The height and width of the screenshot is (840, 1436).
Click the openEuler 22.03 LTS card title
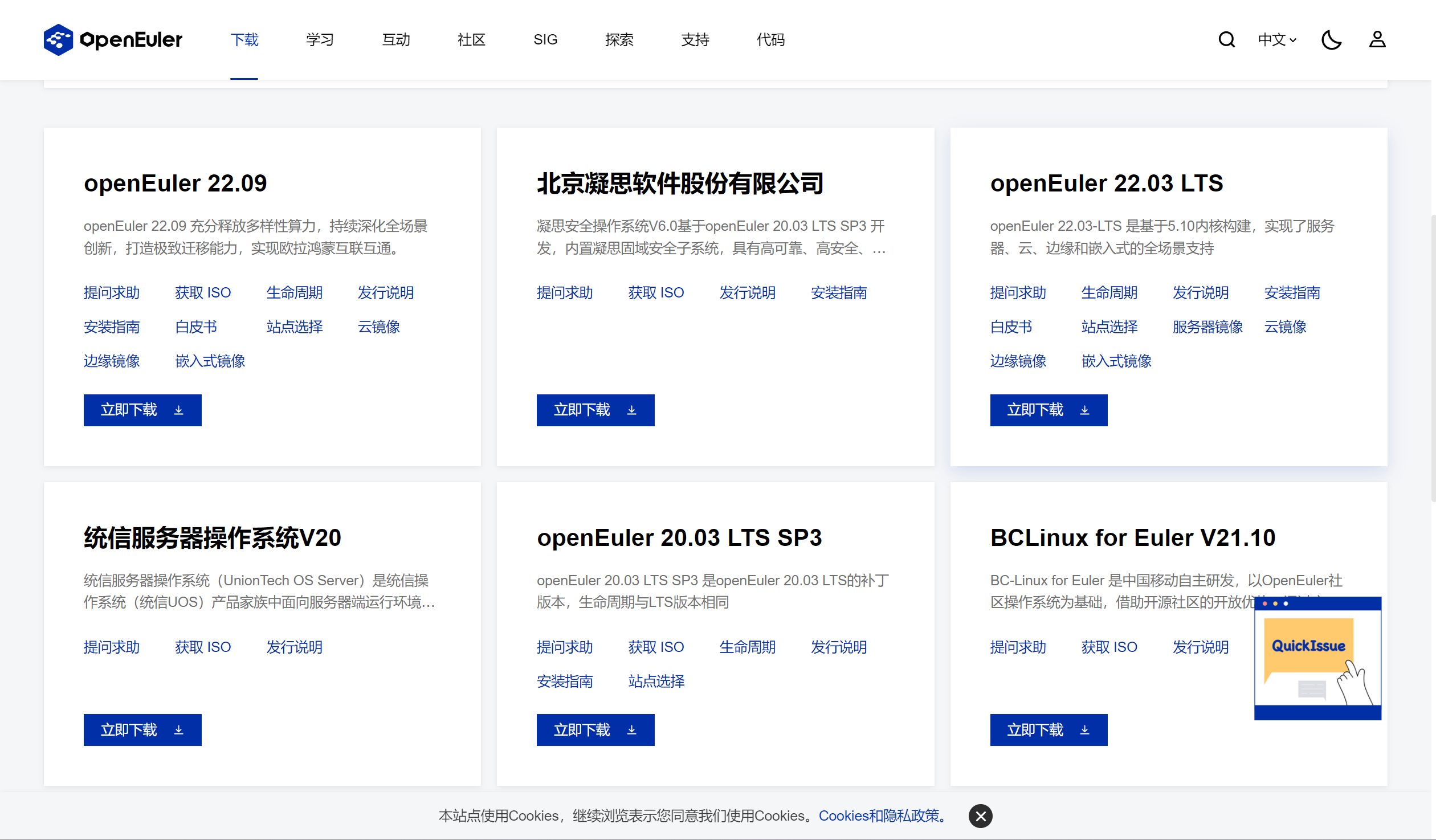1107,183
